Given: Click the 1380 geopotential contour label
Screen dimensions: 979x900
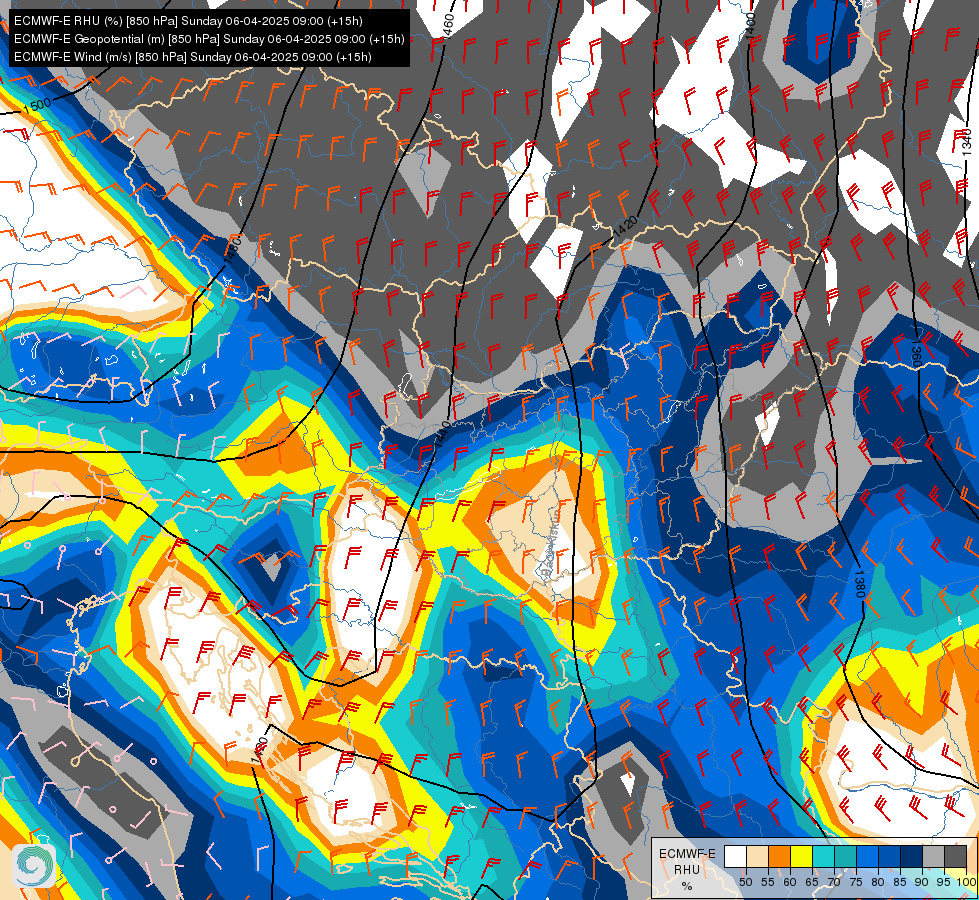Looking at the screenshot, I should (x=859, y=583).
